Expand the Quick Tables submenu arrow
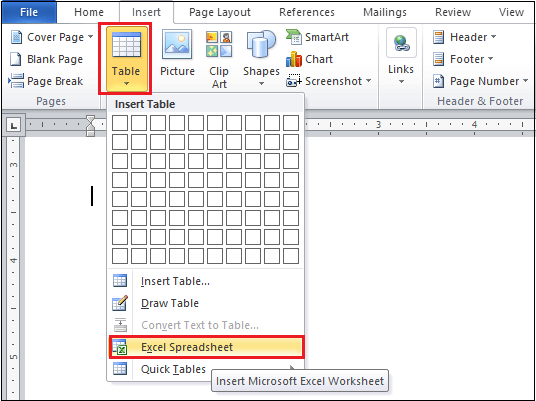 [292, 368]
